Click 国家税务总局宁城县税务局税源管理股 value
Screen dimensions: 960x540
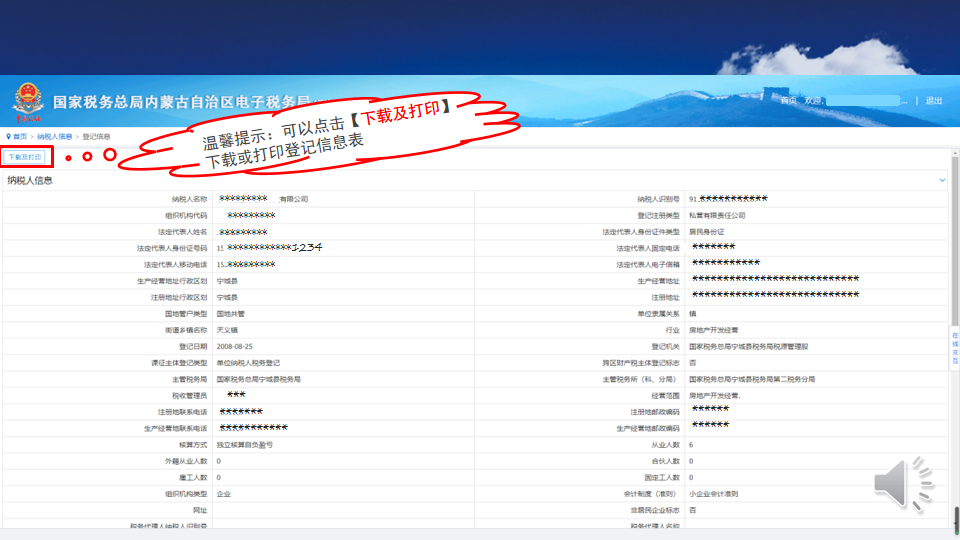pyautogui.click(x=749, y=347)
